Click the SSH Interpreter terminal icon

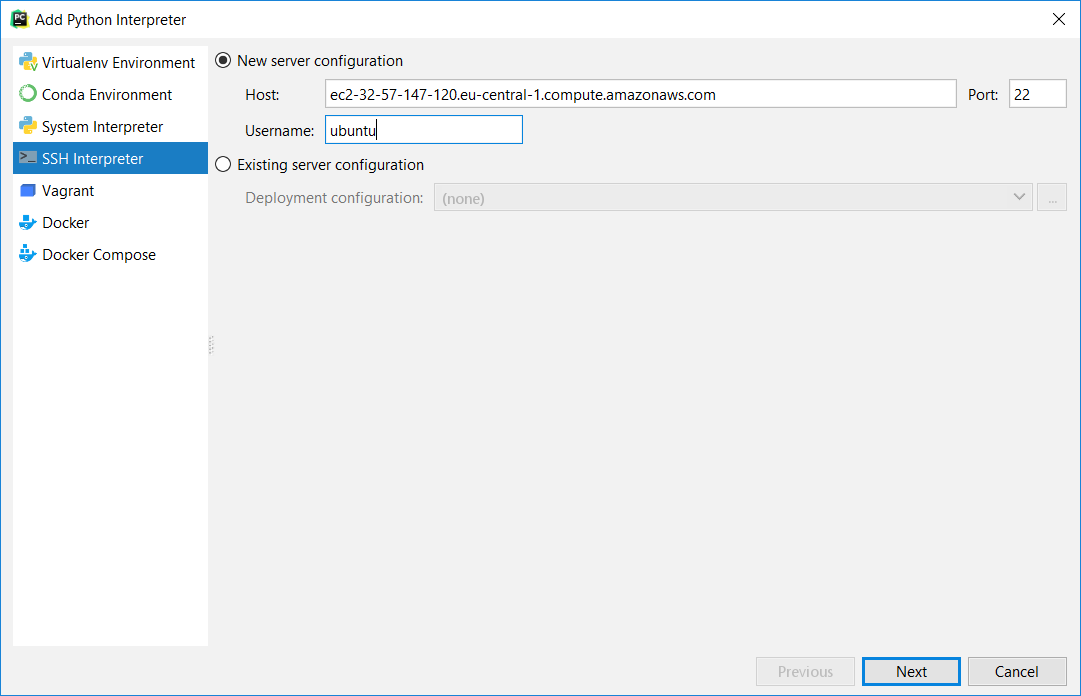point(28,158)
